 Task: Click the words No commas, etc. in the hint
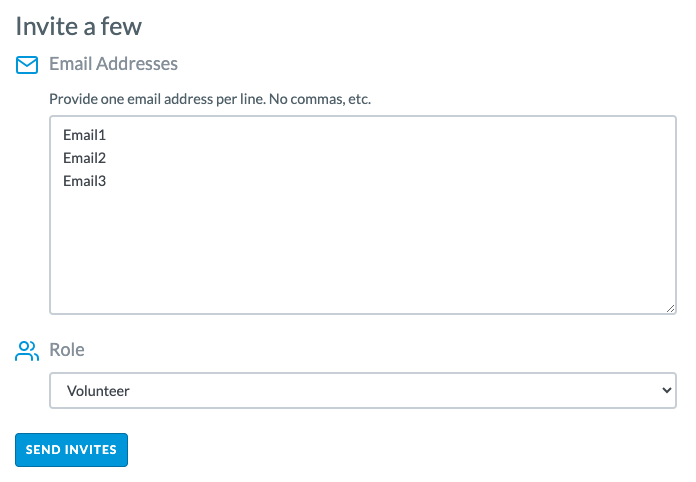320,99
